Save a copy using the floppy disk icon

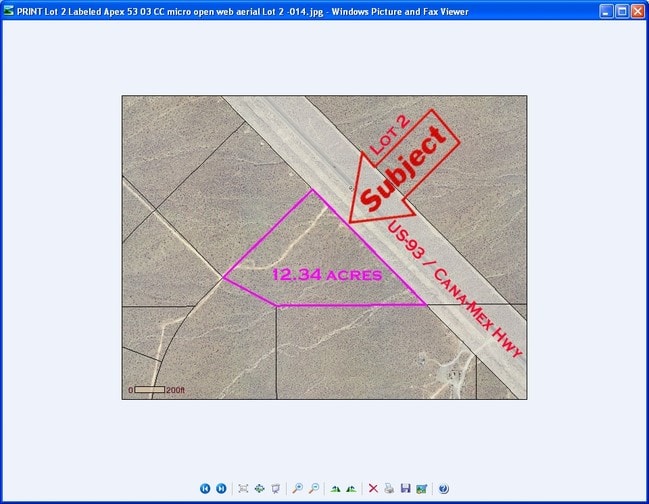point(405,488)
